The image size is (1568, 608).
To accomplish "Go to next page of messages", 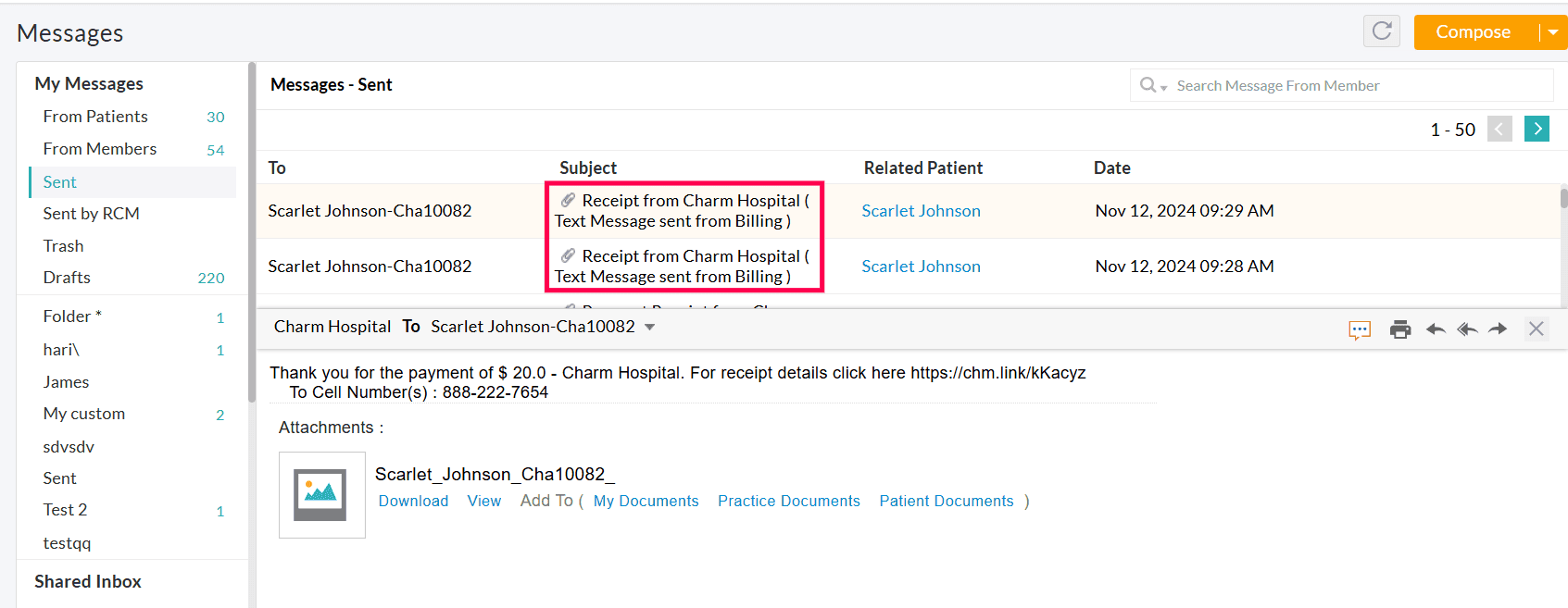I will pos(1537,130).
